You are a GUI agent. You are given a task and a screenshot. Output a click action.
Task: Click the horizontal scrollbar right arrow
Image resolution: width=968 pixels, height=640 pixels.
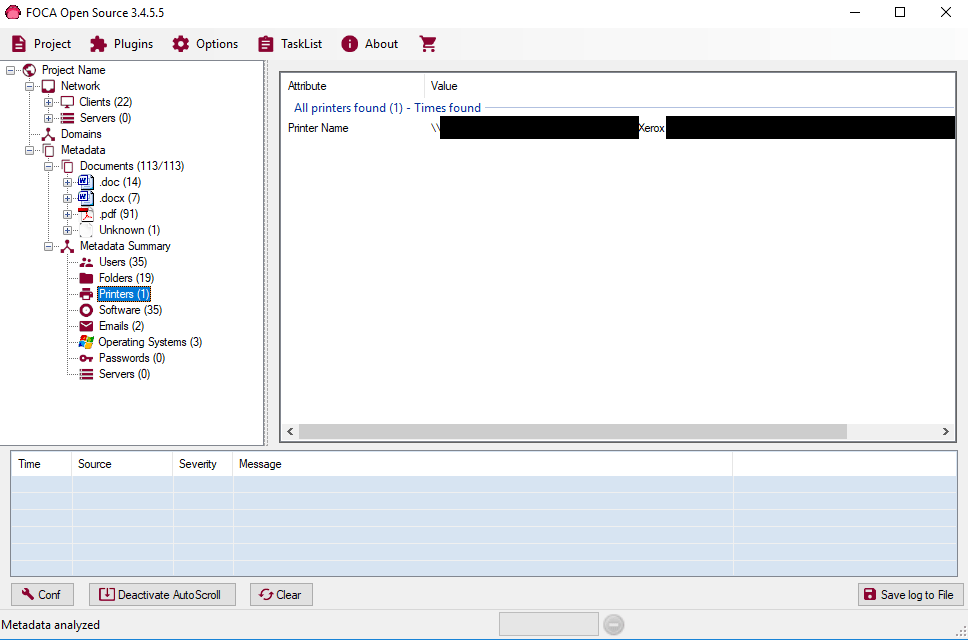946,432
